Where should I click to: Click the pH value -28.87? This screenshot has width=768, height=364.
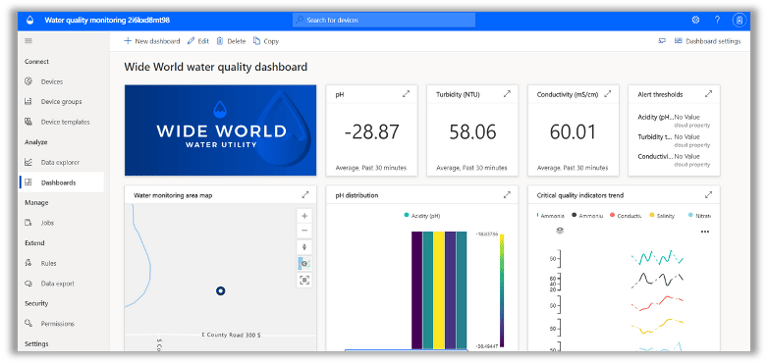pyautogui.click(x=372, y=132)
